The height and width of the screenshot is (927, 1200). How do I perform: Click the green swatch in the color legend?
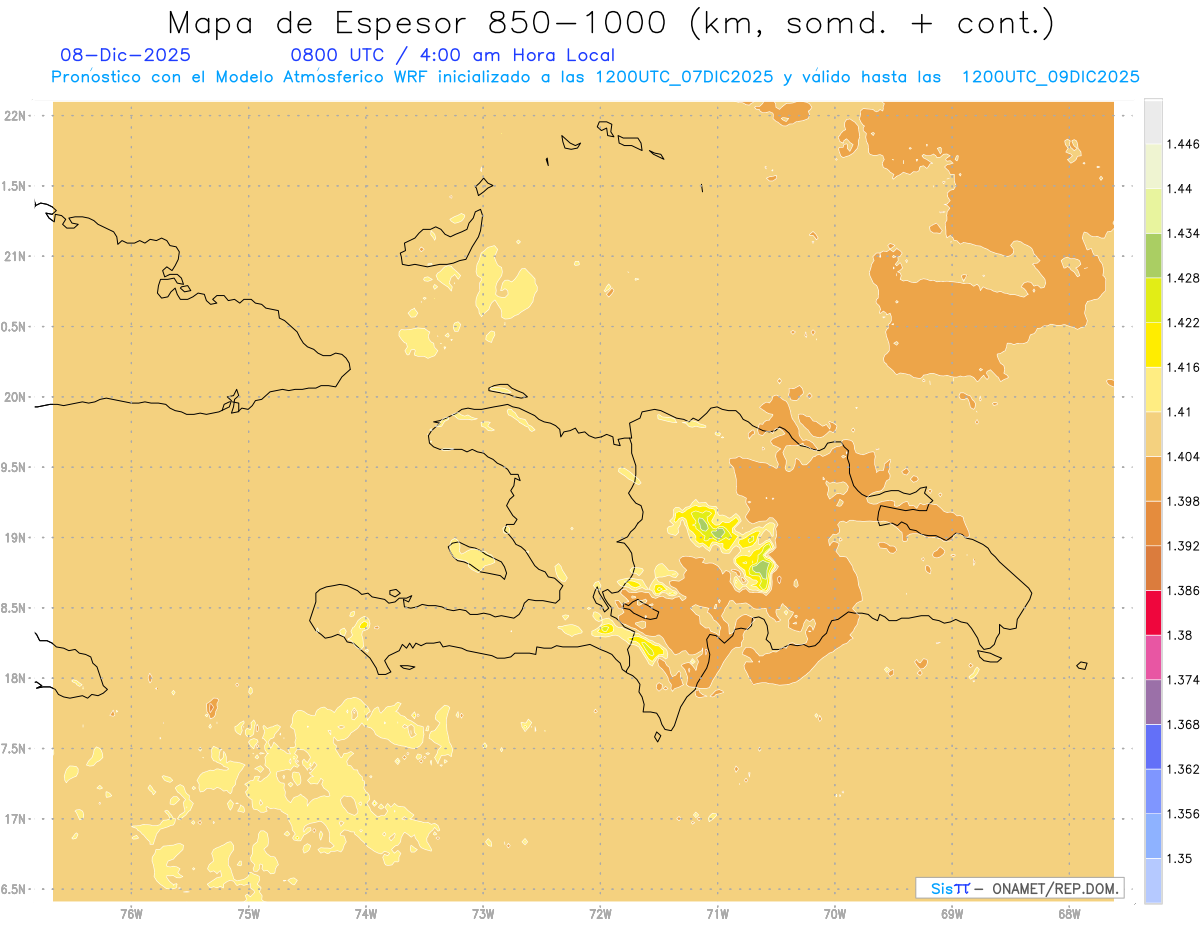[1153, 255]
